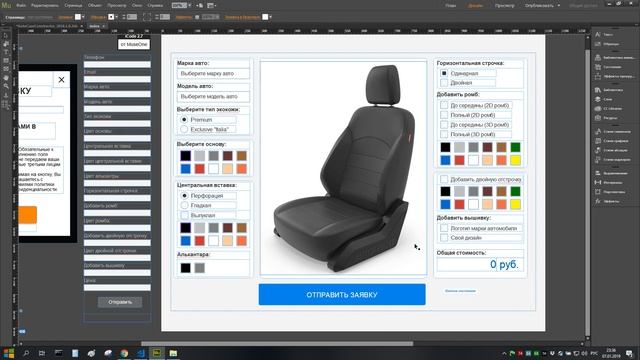
Task: Click the car seat preview image
Action: [x=344, y=168]
